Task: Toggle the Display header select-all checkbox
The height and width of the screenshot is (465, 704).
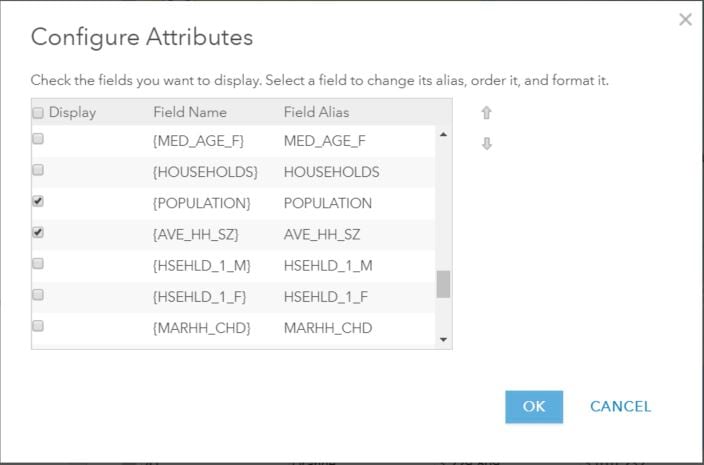Action: [x=38, y=112]
